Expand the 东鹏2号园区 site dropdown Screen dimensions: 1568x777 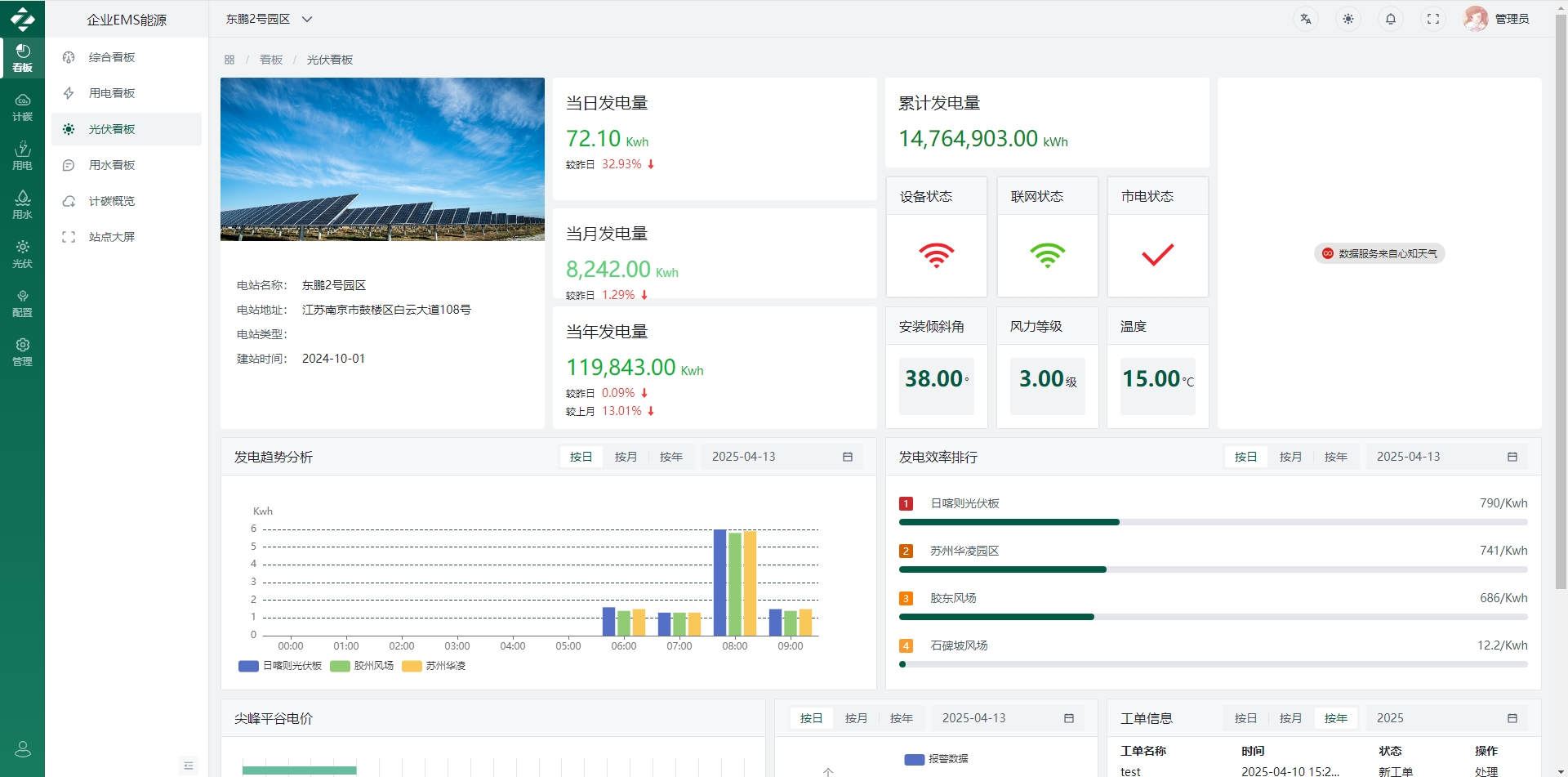tap(269, 19)
